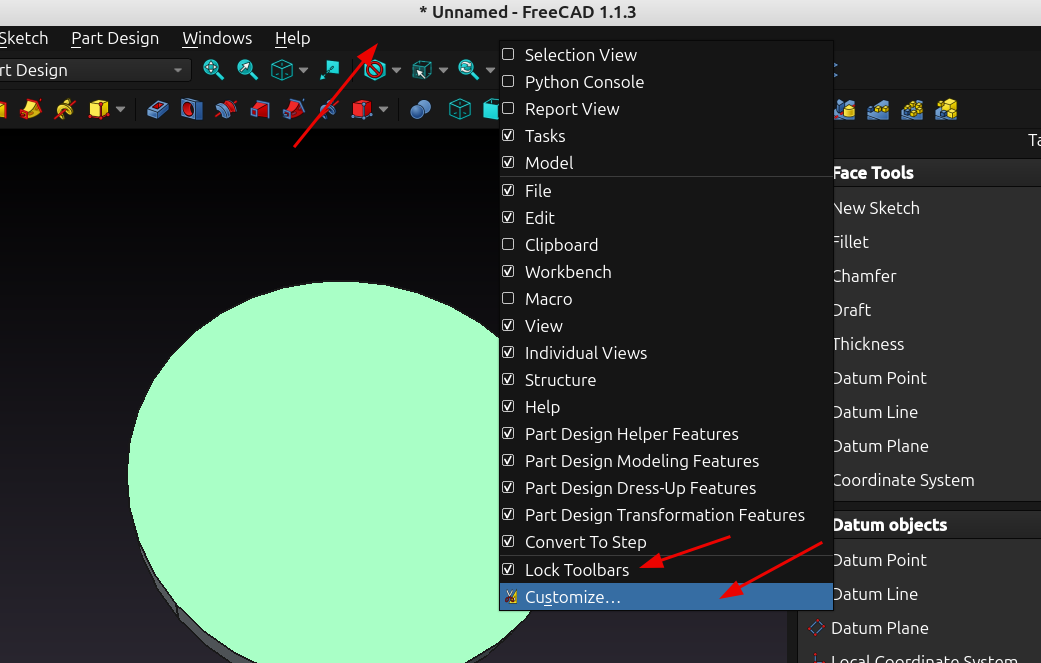Toggle the Structure toolbar checkbox
The width and height of the screenshot is (1041, 663).
click(509, 380)
